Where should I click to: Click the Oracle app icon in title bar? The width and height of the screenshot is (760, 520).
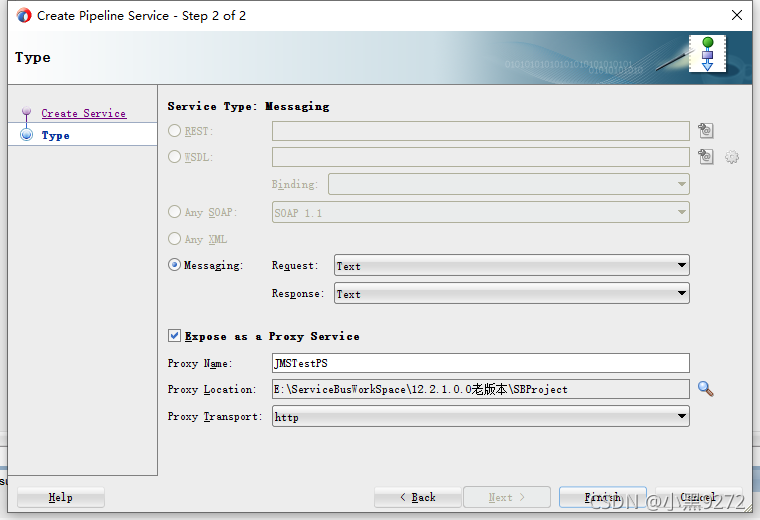[24, 16]
